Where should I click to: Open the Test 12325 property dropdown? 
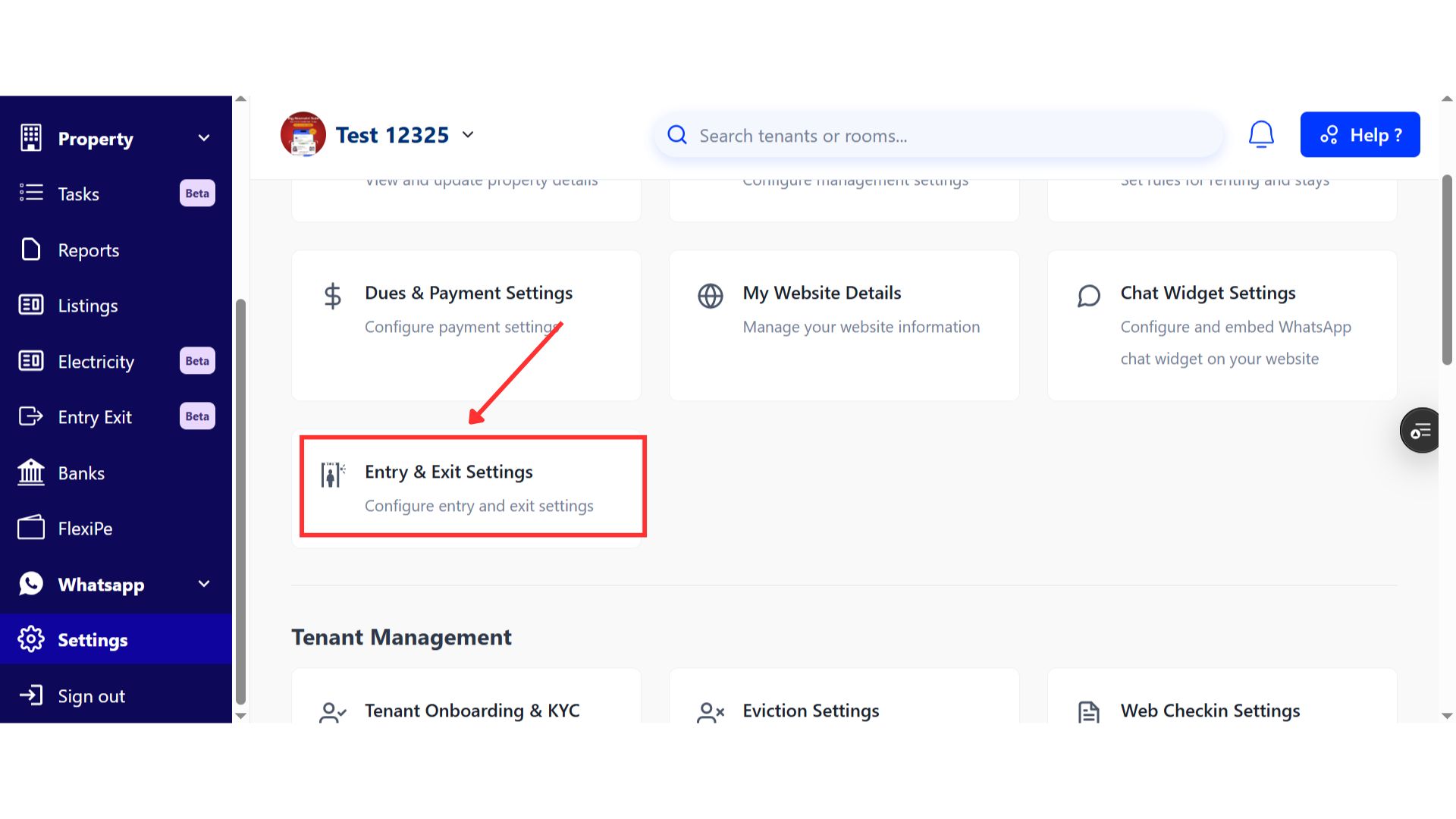[468, 135]
